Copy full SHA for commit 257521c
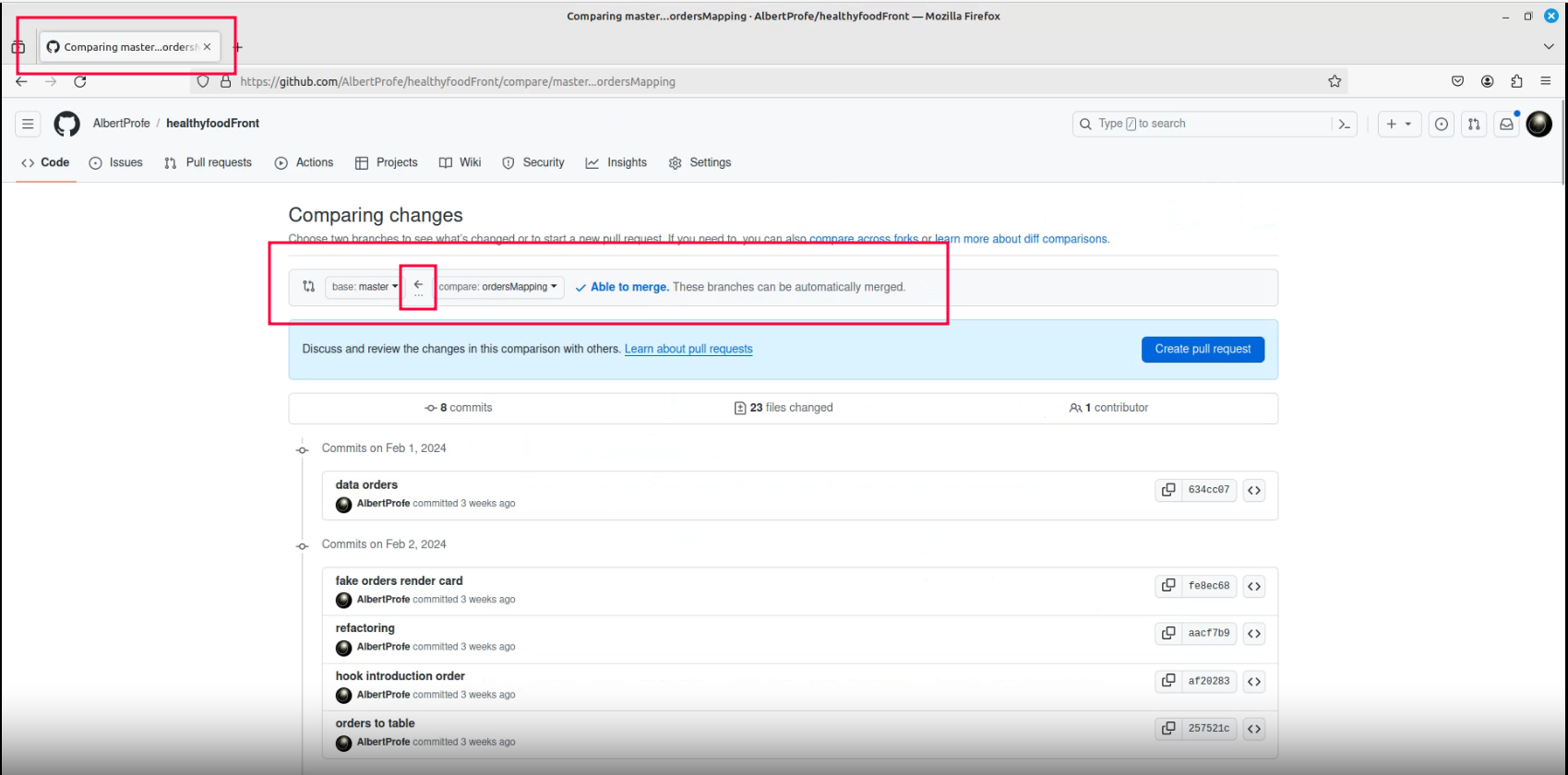Image resolution: width=1568 pixels, height=775 pixels. click(x=1168, y=729)
